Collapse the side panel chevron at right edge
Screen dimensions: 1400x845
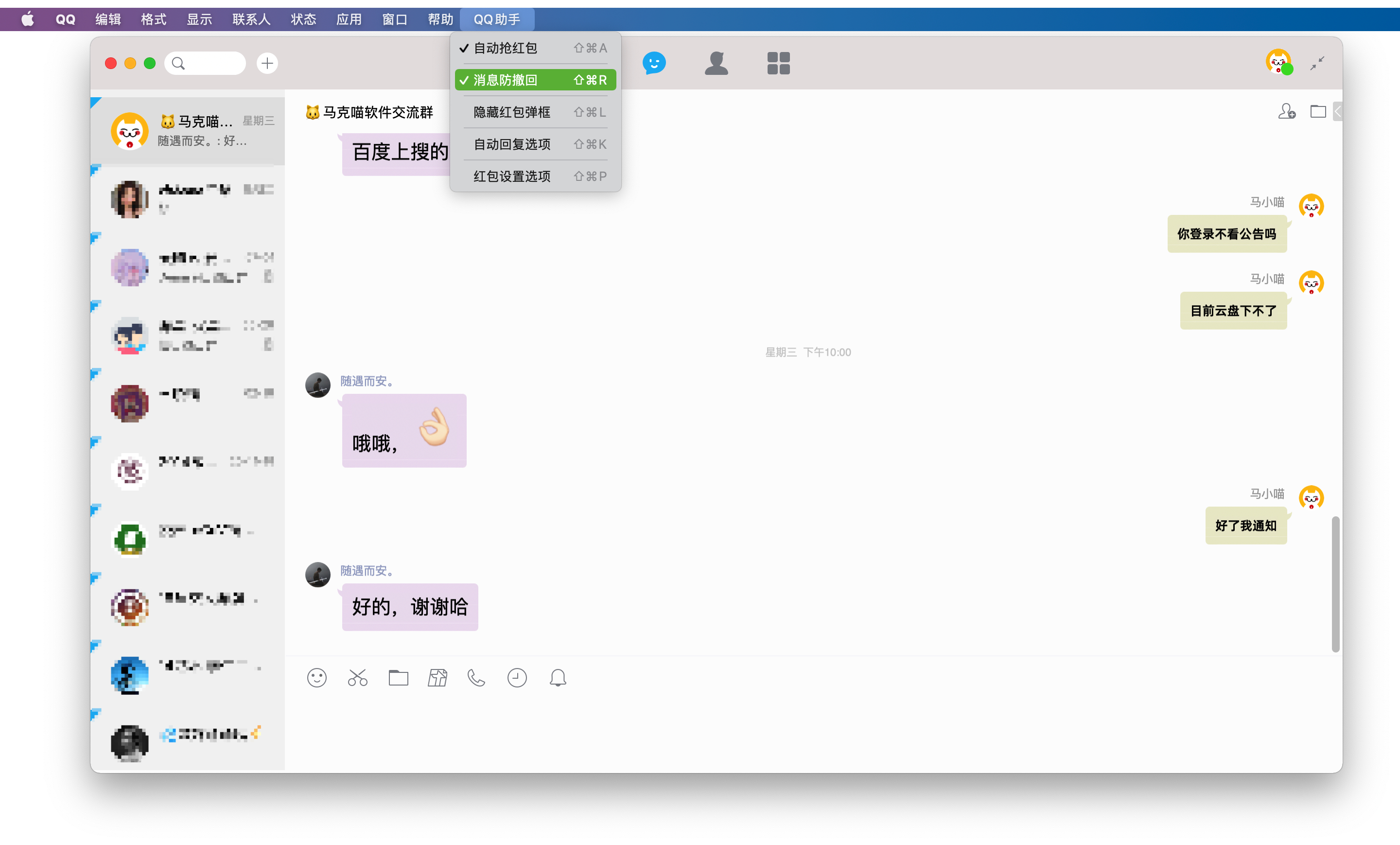pyautogui.click(x=1337, y=111)
